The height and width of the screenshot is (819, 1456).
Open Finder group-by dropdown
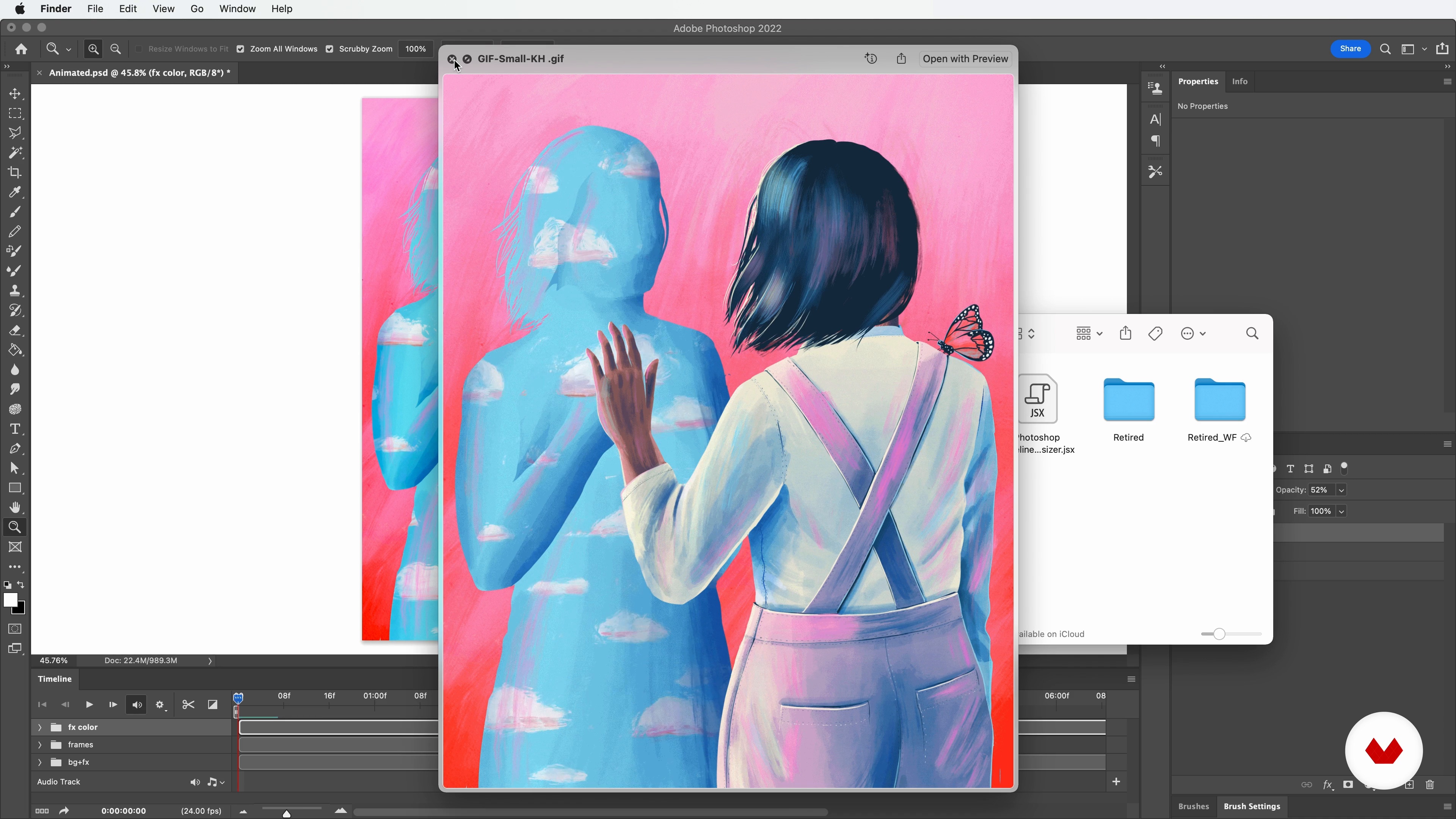pos(1089,334)
